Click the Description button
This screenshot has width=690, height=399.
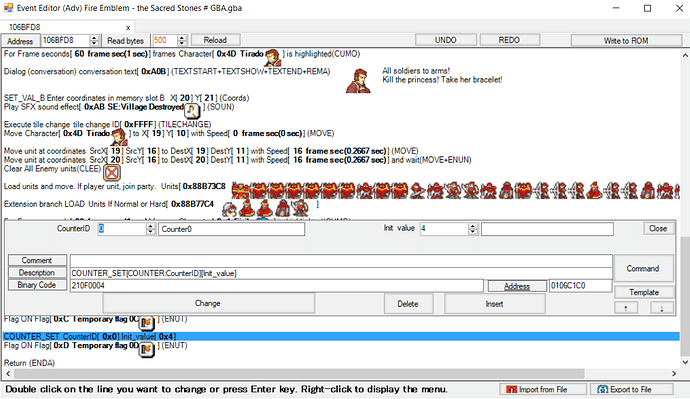tap(37, 273)
